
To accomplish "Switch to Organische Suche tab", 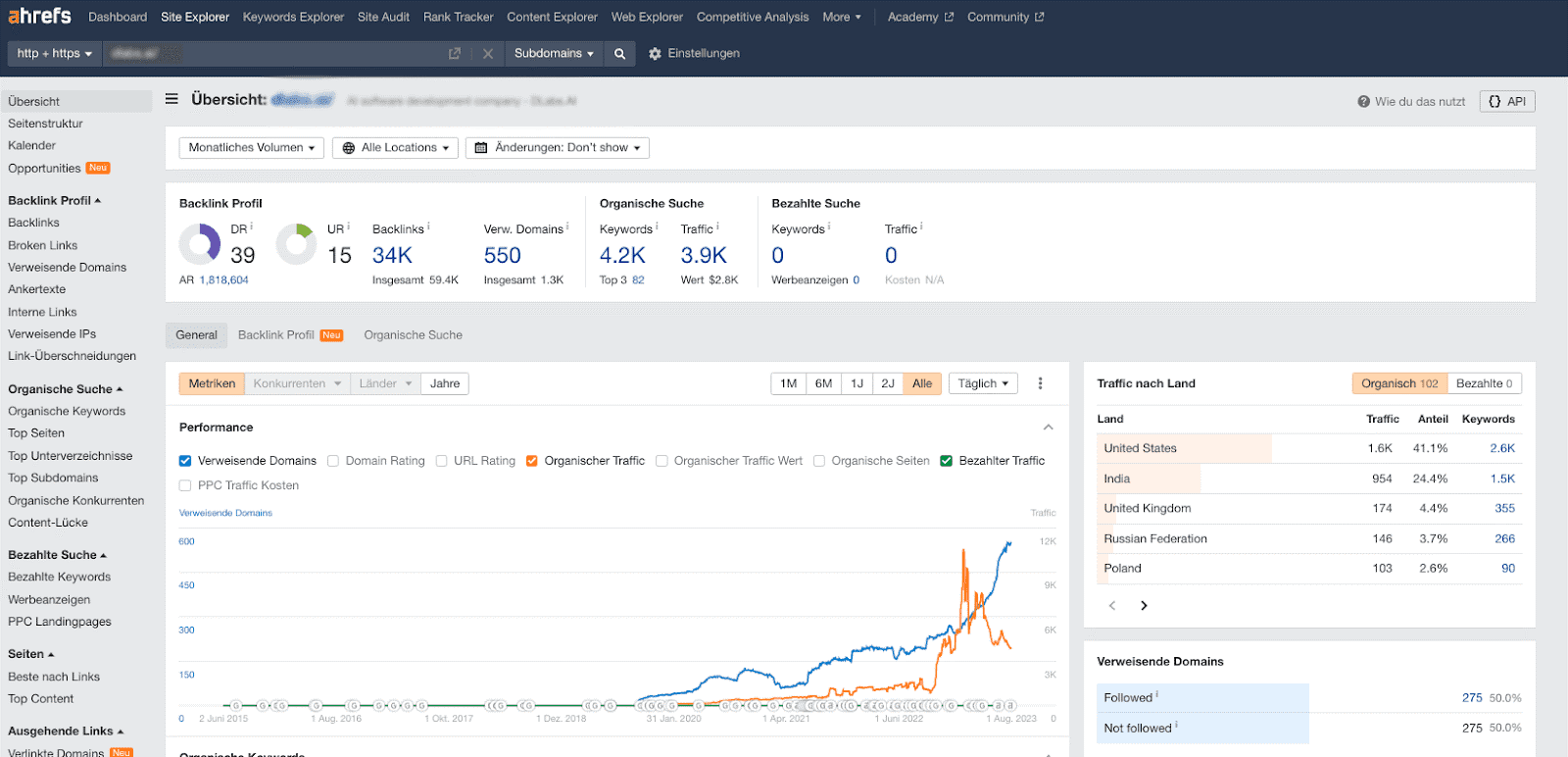I will click(413, 335).
